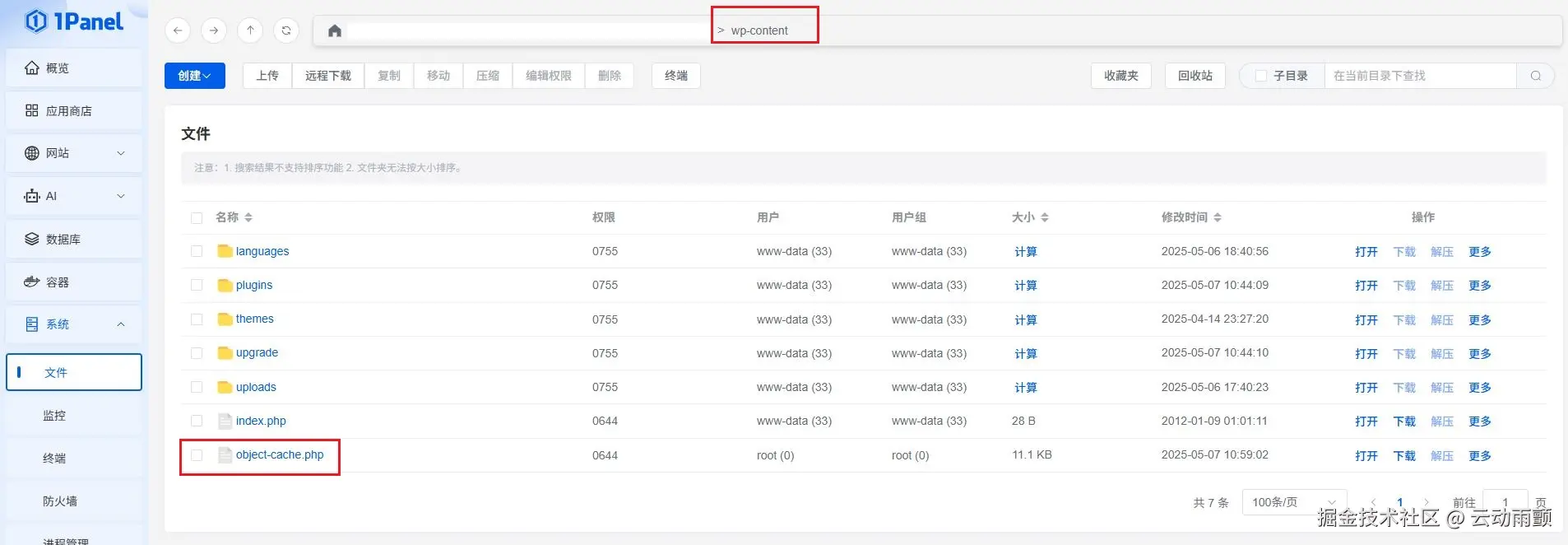Sort by modified time using sort arrows
The width and height of the screenshot is (1568, 545).
coord(1218,217)
